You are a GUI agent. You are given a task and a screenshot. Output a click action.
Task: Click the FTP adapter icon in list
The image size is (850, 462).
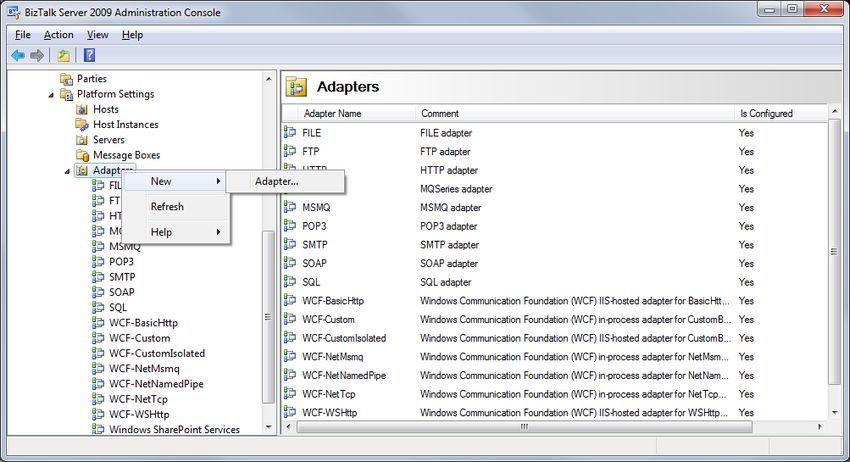[290, 151]
